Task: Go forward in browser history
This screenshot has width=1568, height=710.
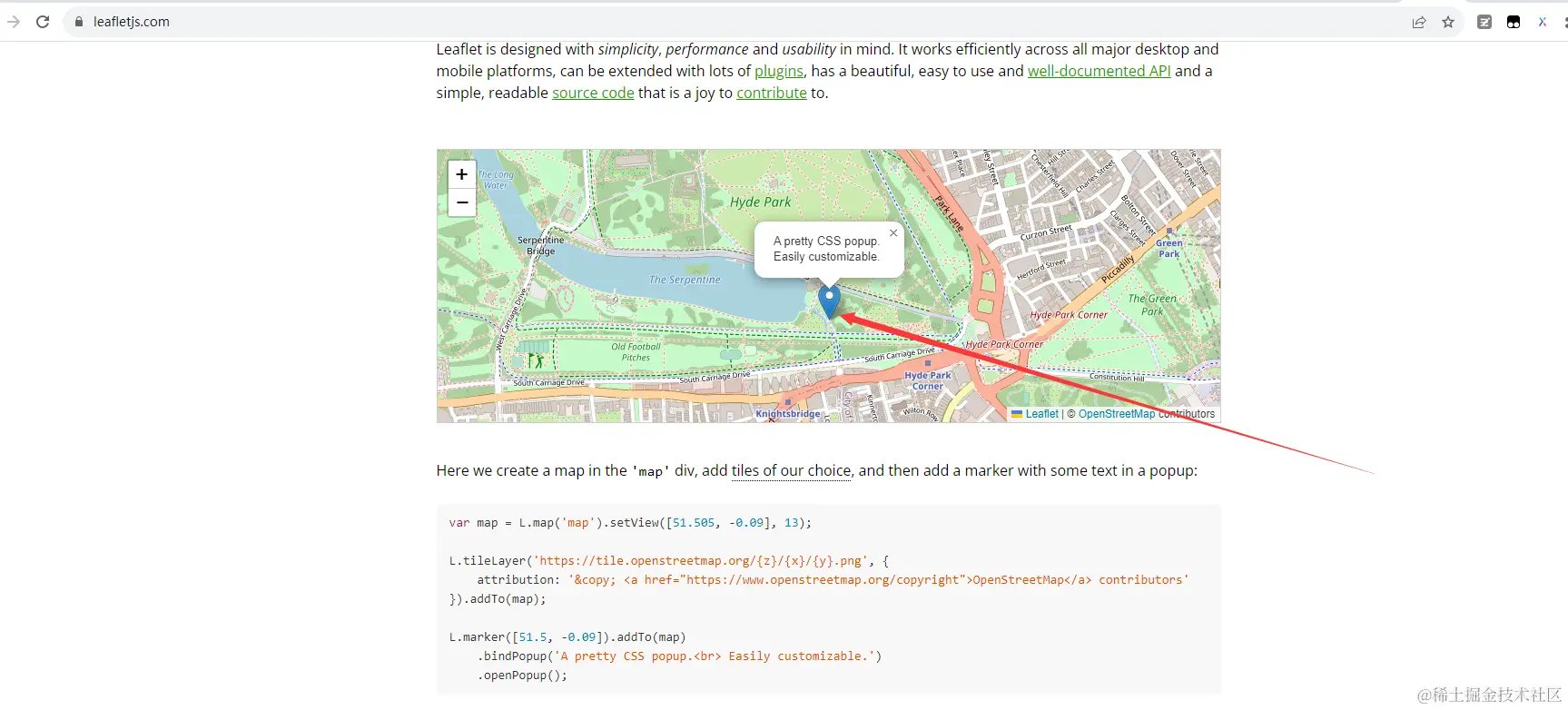Action: [13, 22]
